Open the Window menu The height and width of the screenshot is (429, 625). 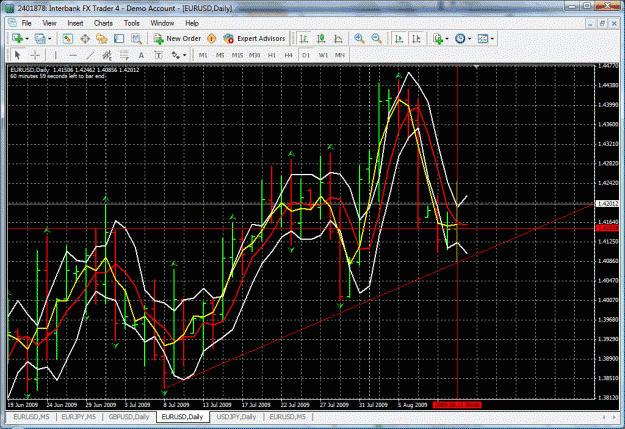pos(162,23)
